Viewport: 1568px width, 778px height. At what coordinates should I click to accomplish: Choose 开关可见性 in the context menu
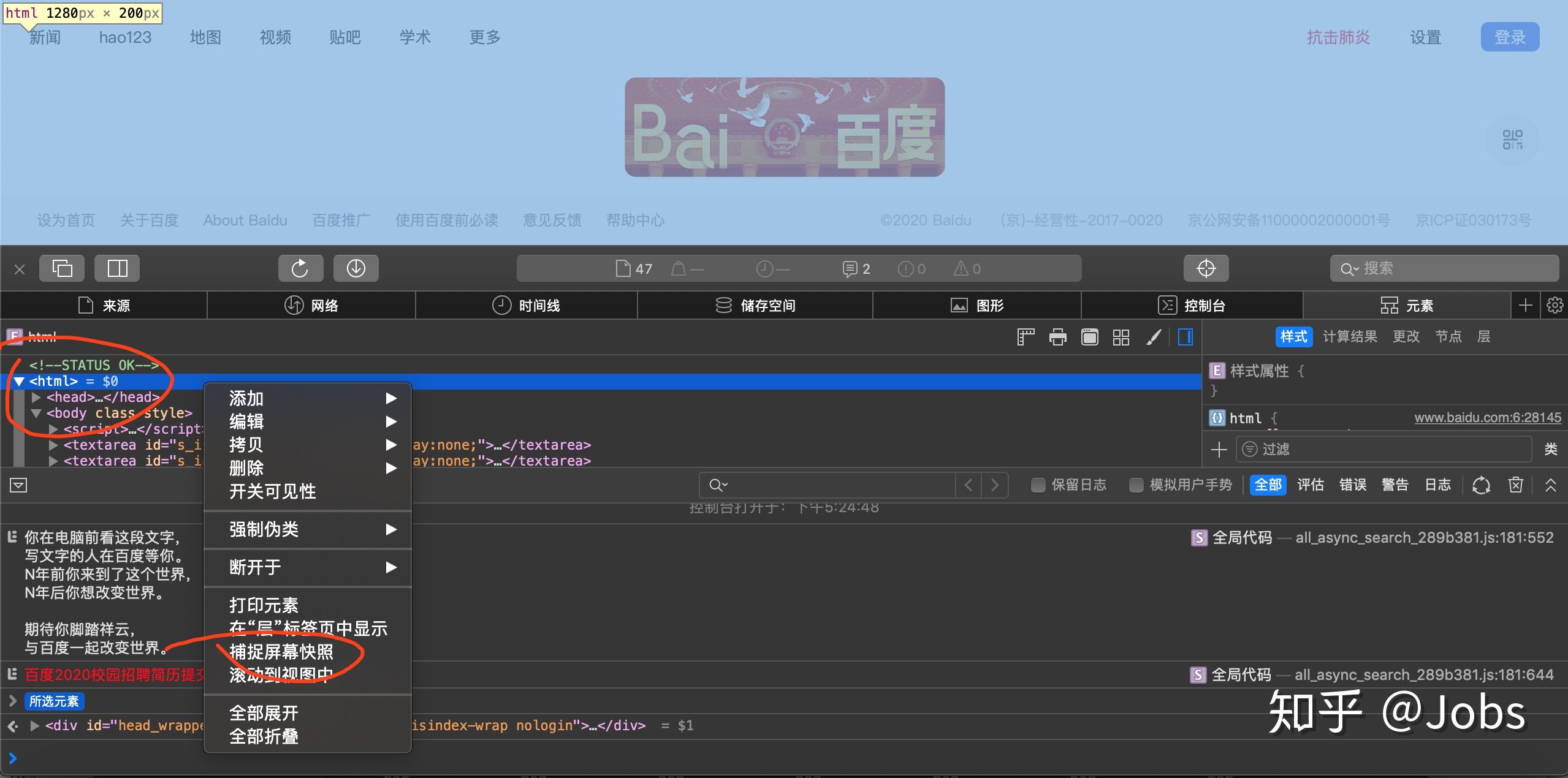tap(307, 491)
